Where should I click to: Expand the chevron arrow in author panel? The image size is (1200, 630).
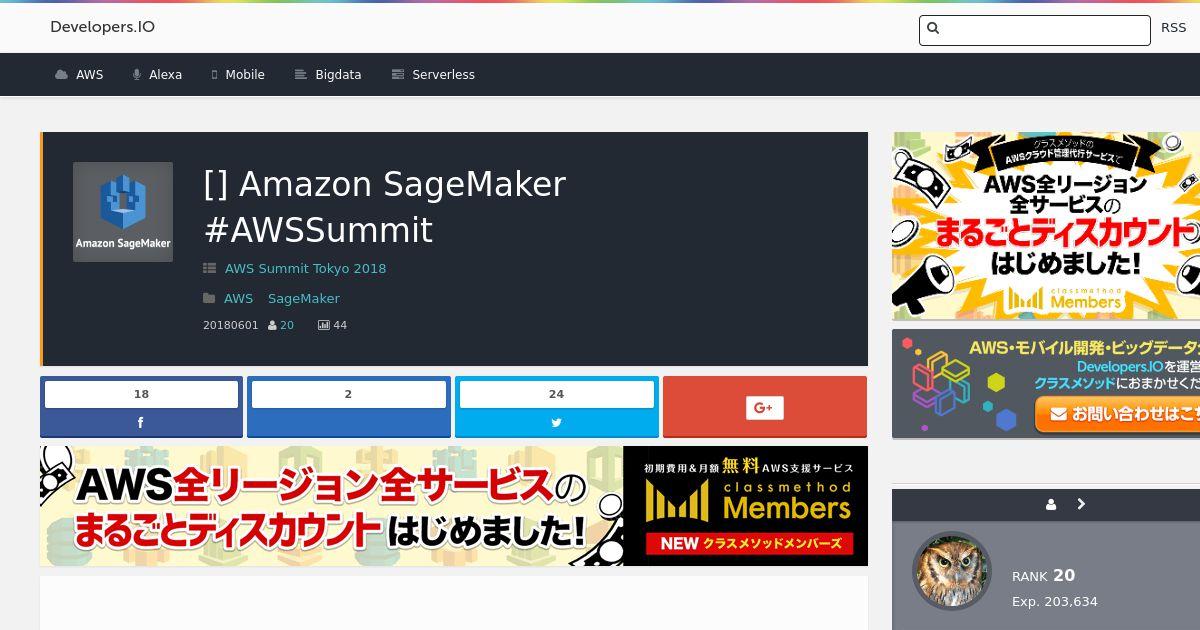pos(1081,504)
